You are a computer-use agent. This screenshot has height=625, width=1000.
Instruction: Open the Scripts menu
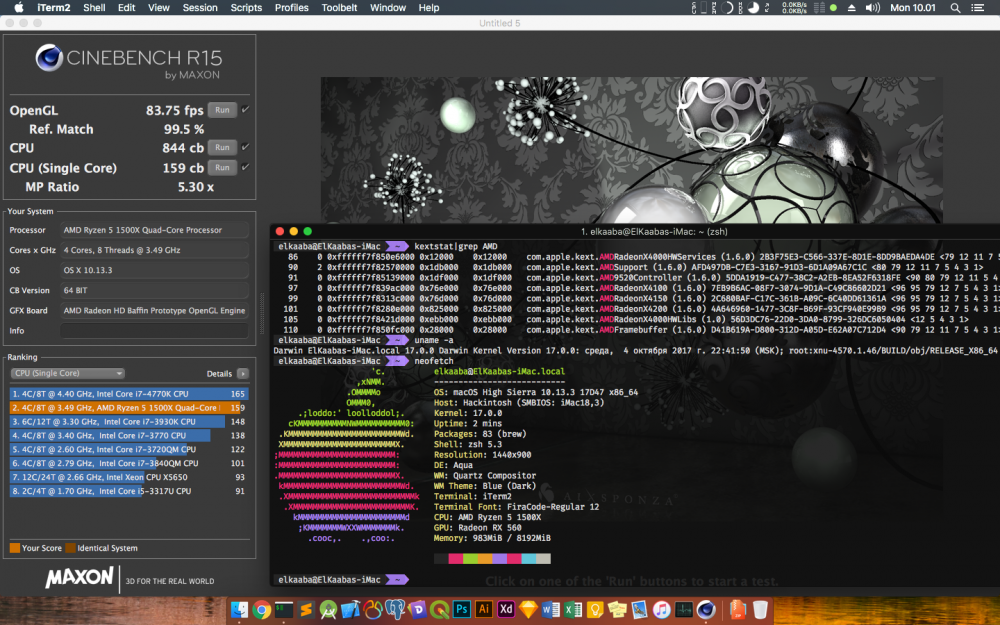click(x=246, y=8)
